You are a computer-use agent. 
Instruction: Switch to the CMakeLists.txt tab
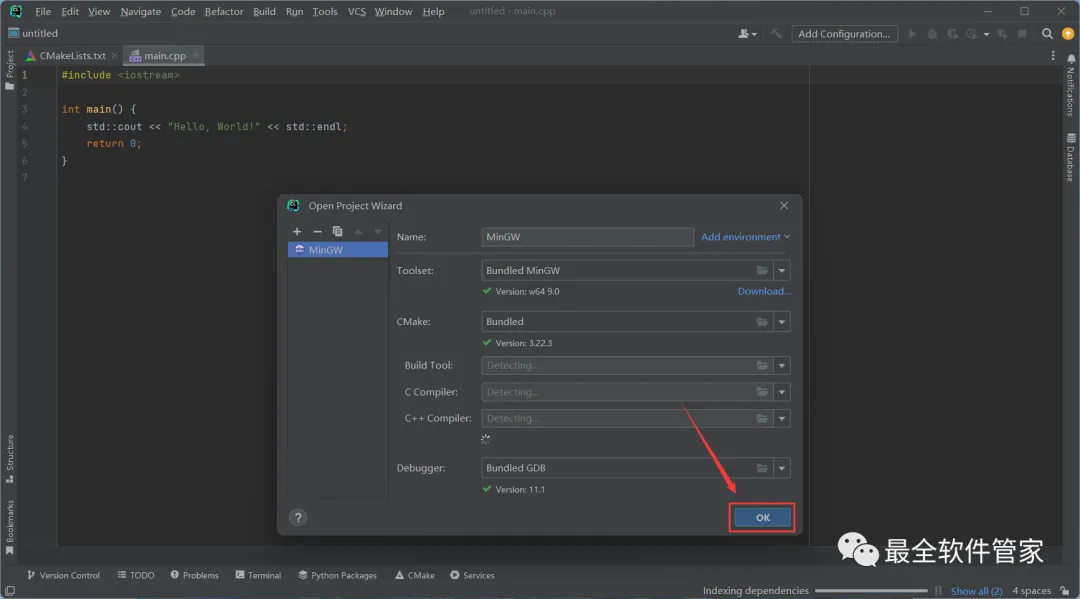point(72,56)
